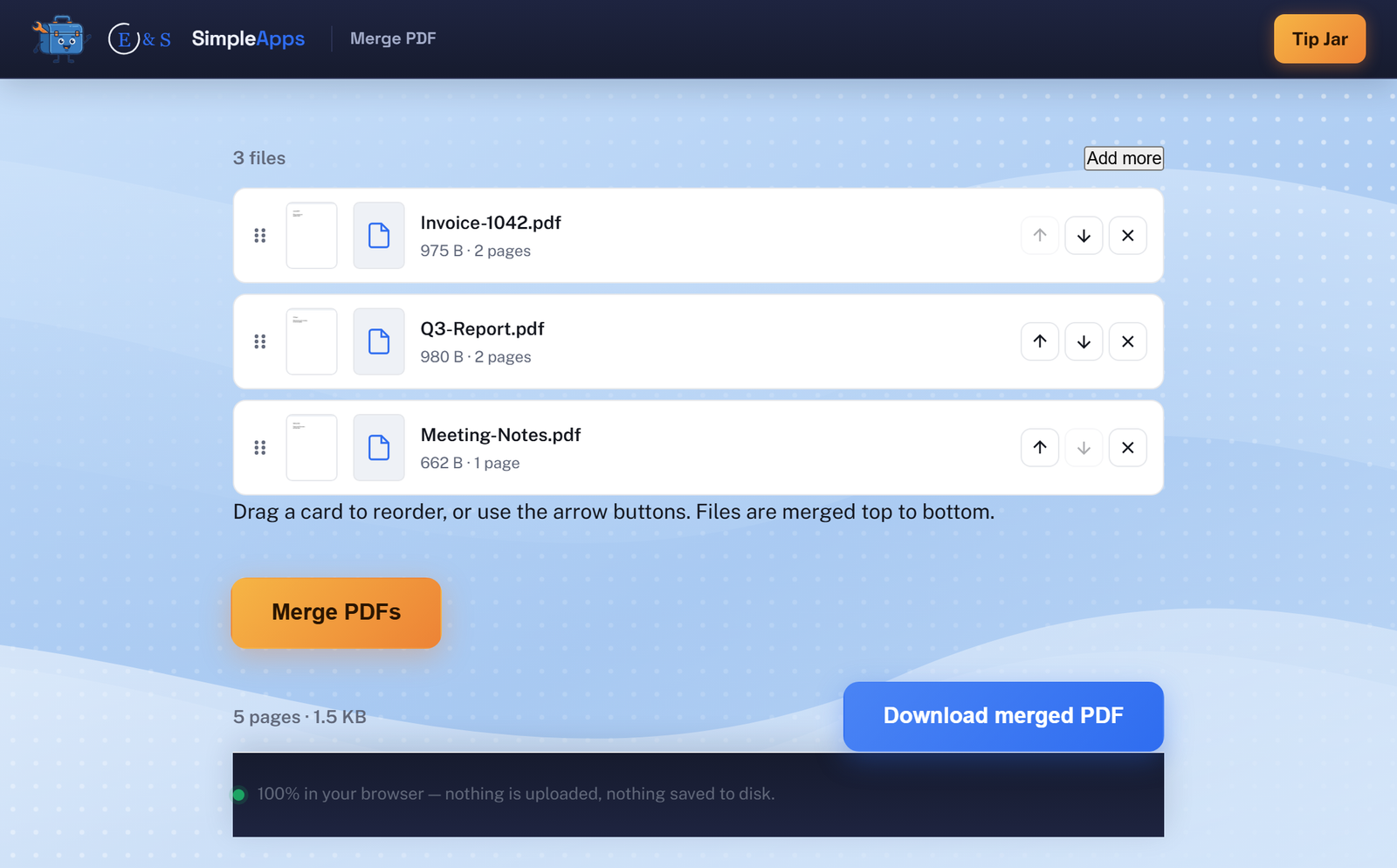This screenshot has height=868, width=1397.
Task: Remove Meeting-Notes.pdf with the X button
Action: coord(1128,448)
